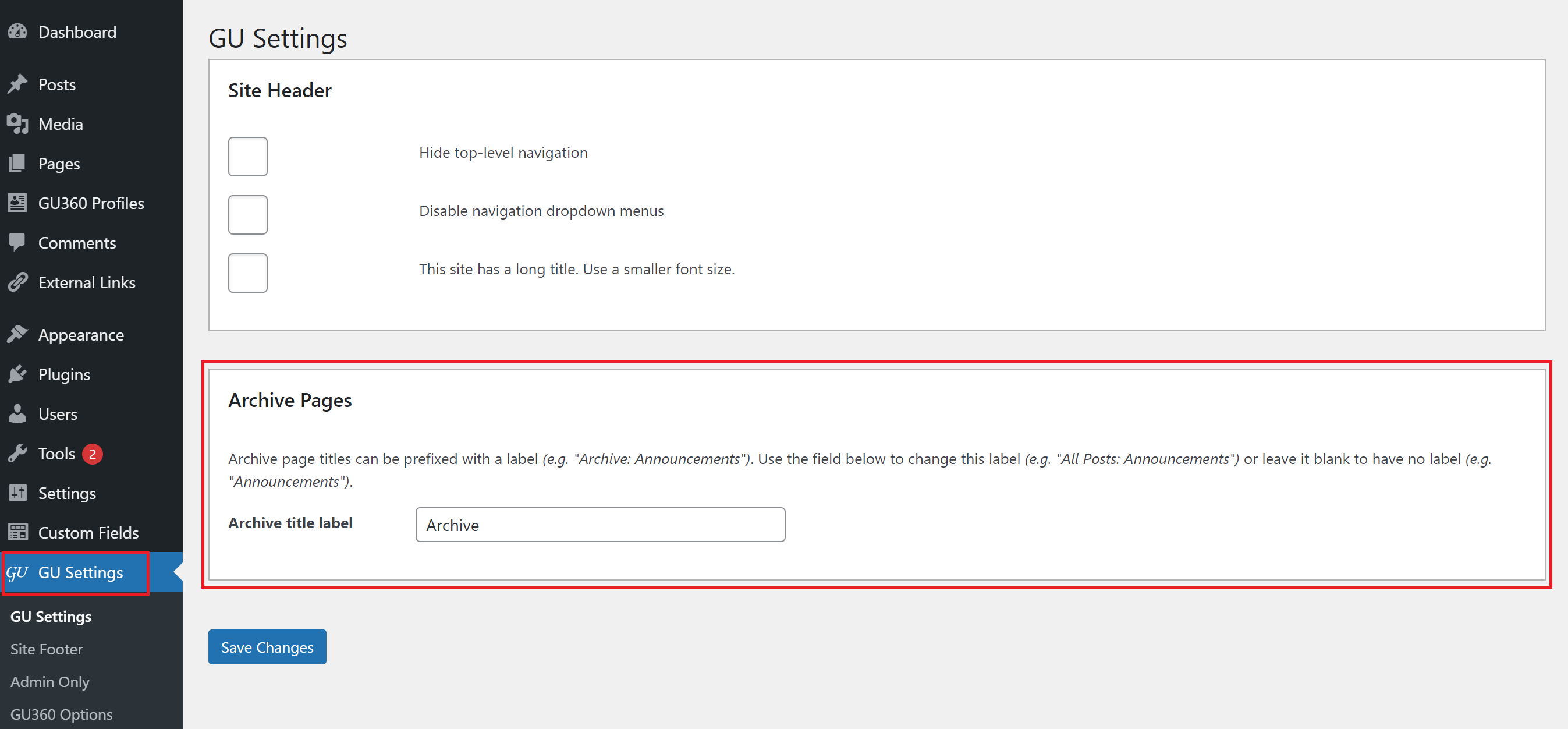Screen dimensions: 1568x729
Task: Enable Disable navigation dropdown menus
Action: [249, 211]
